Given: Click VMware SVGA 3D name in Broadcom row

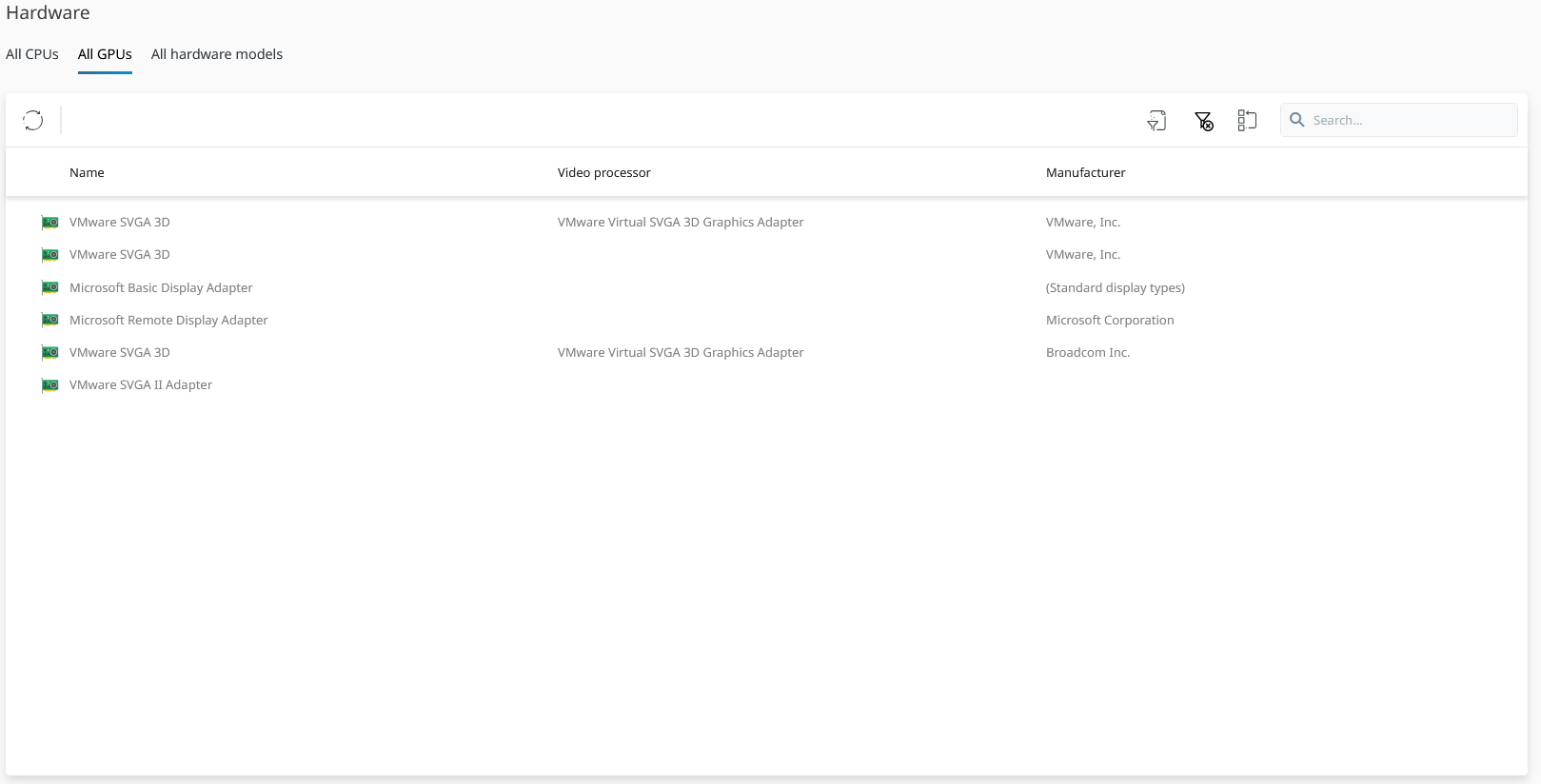Looking at the screenshot, I should 120,352.
